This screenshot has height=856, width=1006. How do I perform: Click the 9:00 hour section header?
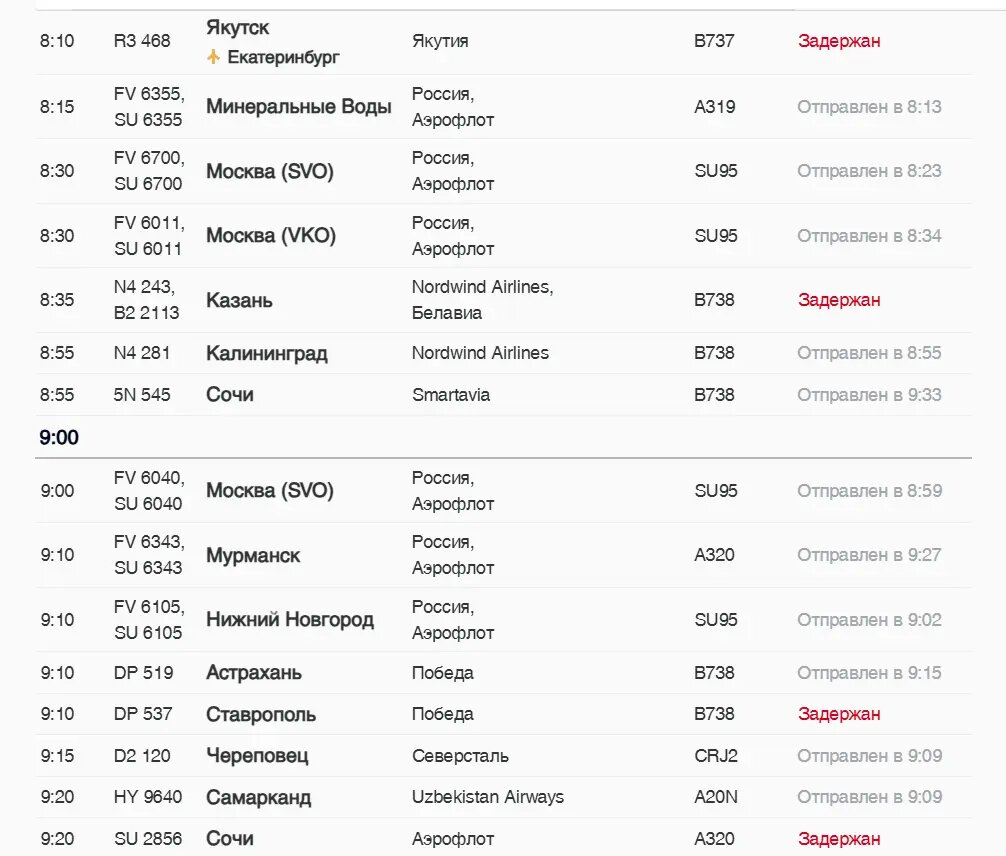point(59,438)
